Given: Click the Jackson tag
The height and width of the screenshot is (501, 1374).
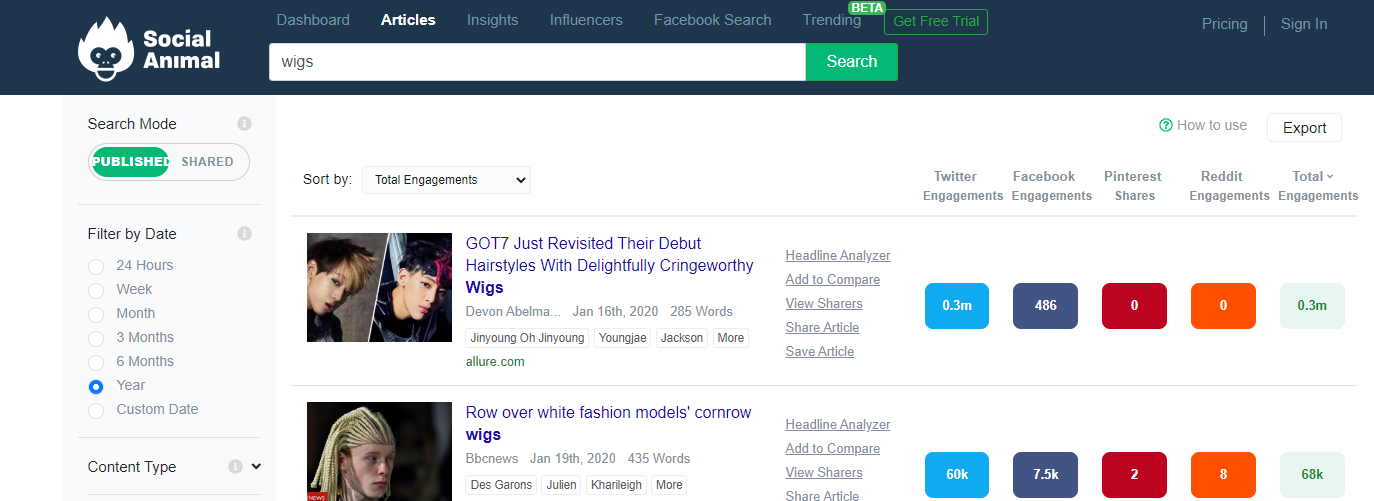Looking at the screenshot, I should coord(682,338).
